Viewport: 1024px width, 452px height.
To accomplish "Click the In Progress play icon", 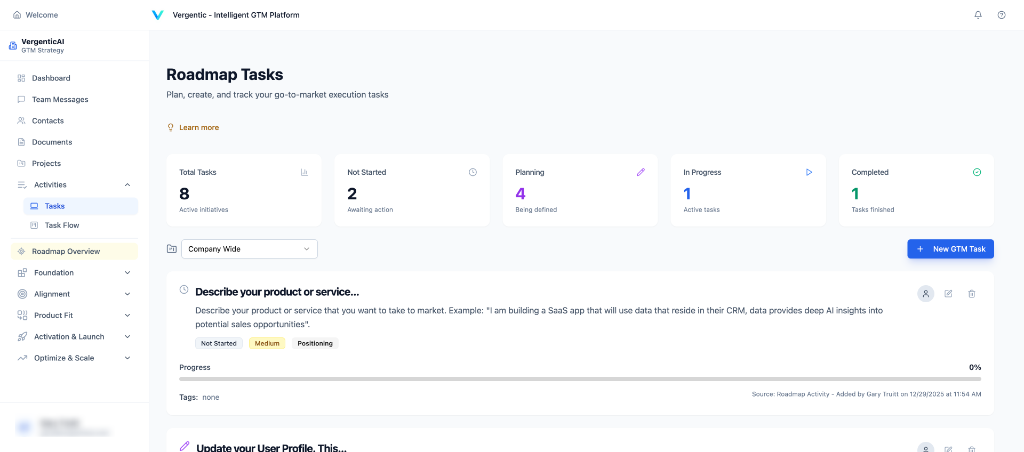I will click(x=808, y=172).
